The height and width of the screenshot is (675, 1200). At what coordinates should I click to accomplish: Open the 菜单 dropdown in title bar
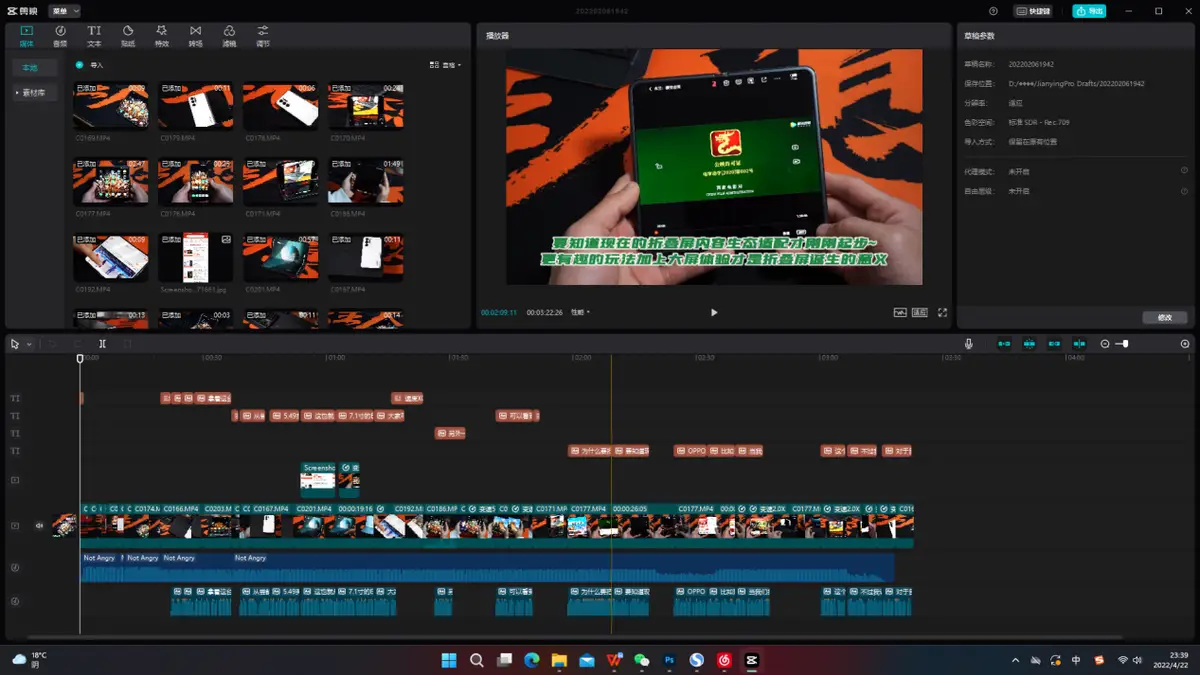(x=64, y=11)
